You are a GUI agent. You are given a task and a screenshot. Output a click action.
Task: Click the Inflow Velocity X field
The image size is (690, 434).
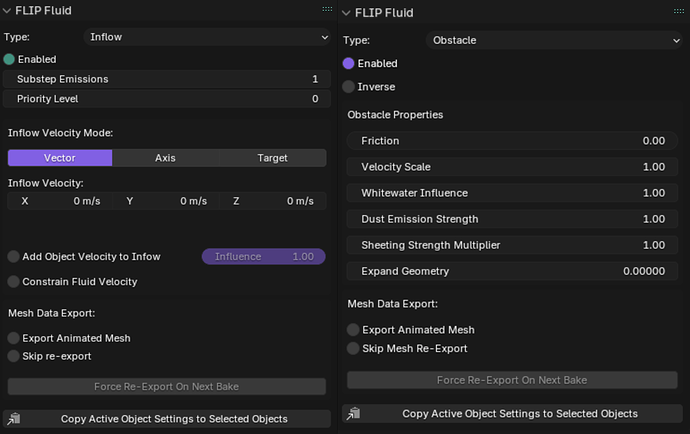pos(60,201)
